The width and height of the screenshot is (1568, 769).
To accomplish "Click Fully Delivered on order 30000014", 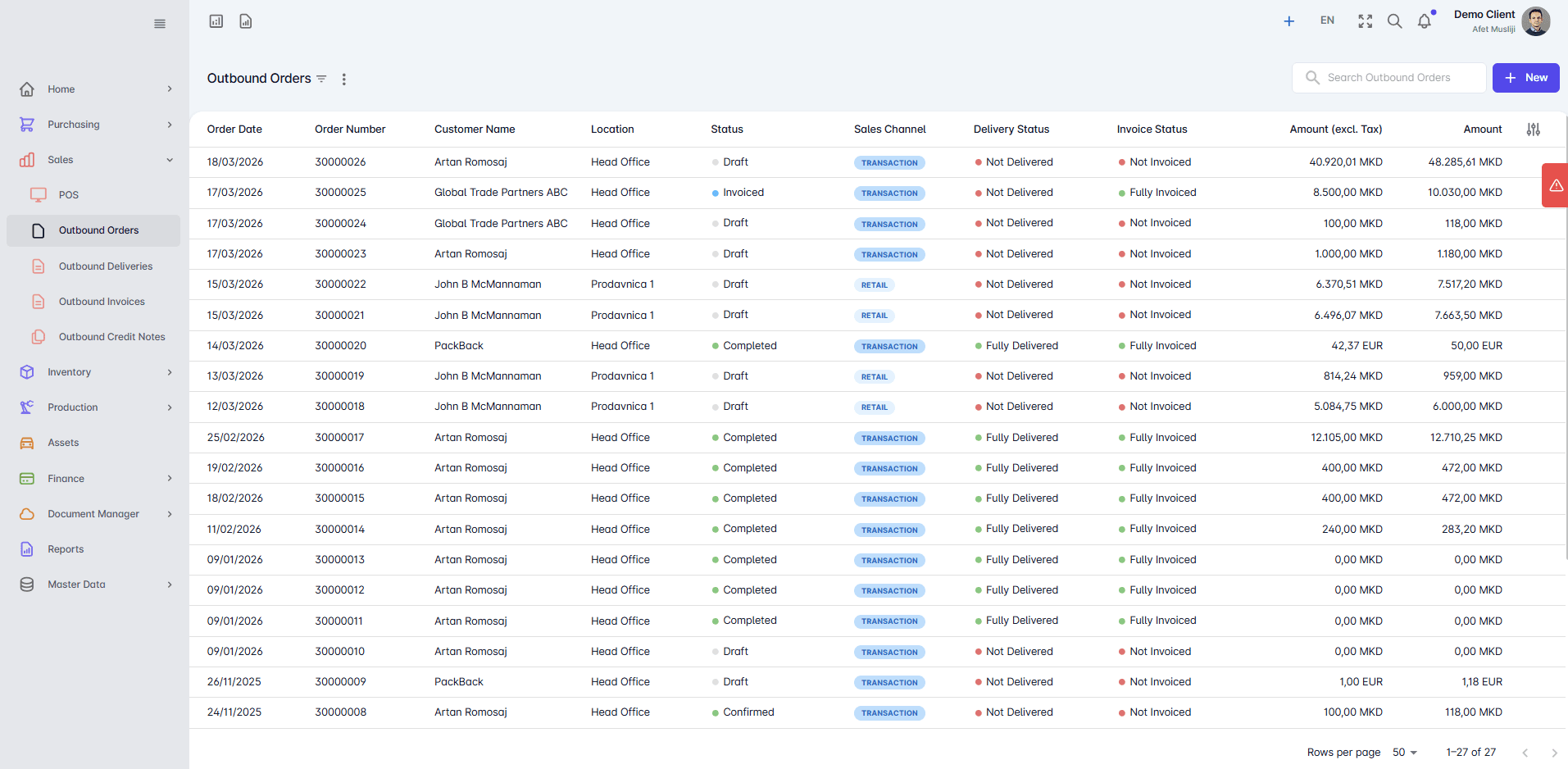I will (1022, 529).
